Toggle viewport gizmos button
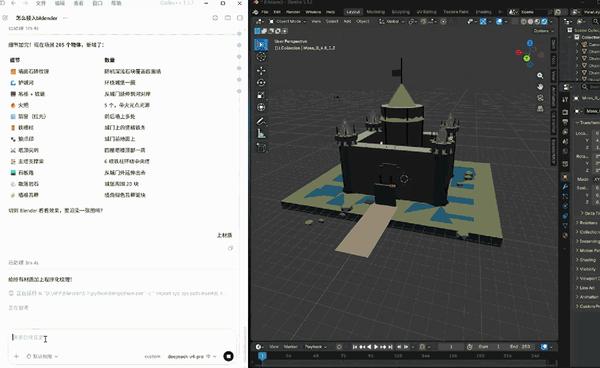Screen dimensions: 600x368 click(483, 21)
